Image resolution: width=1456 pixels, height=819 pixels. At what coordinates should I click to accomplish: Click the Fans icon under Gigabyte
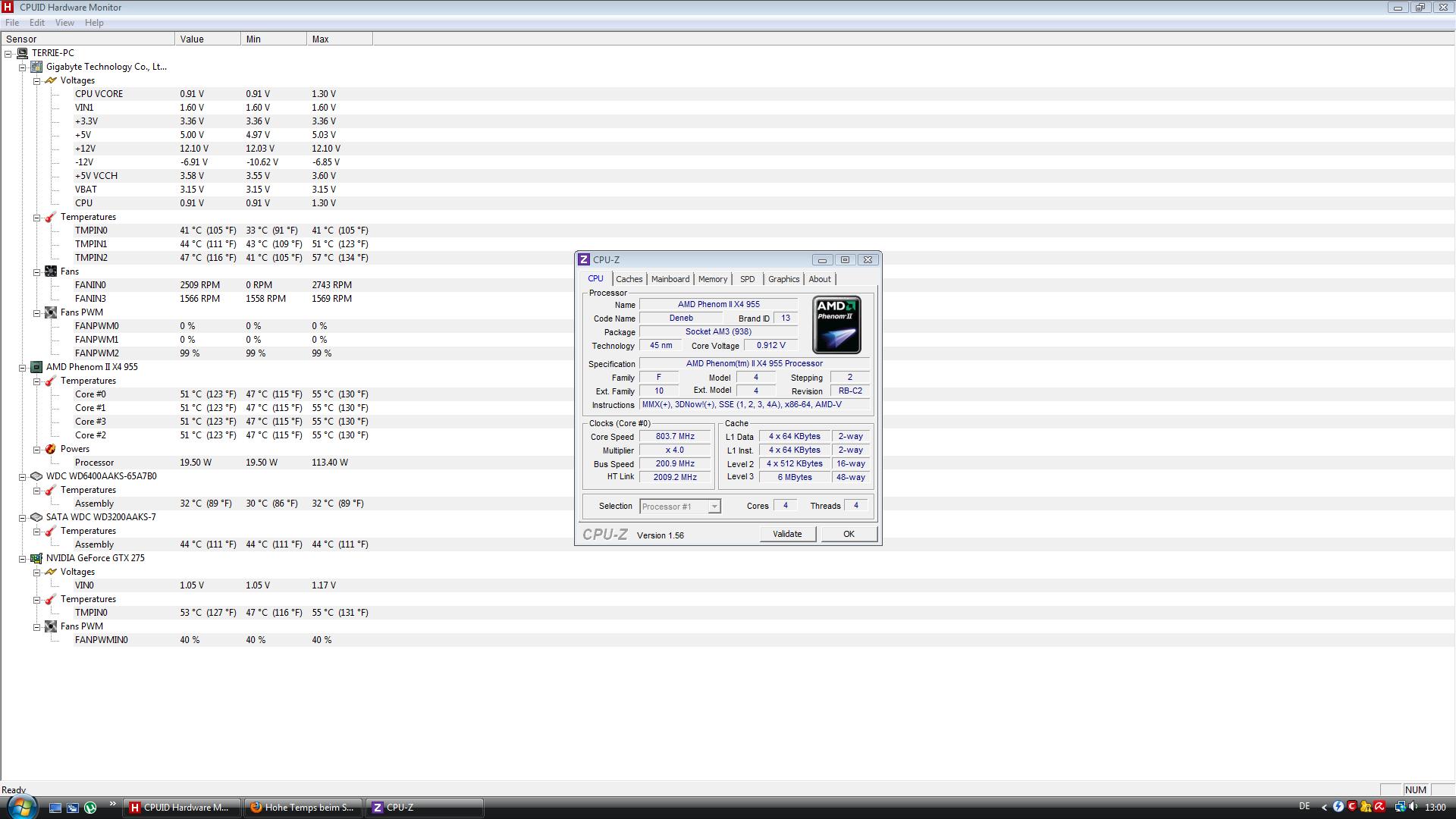[51, 271]
